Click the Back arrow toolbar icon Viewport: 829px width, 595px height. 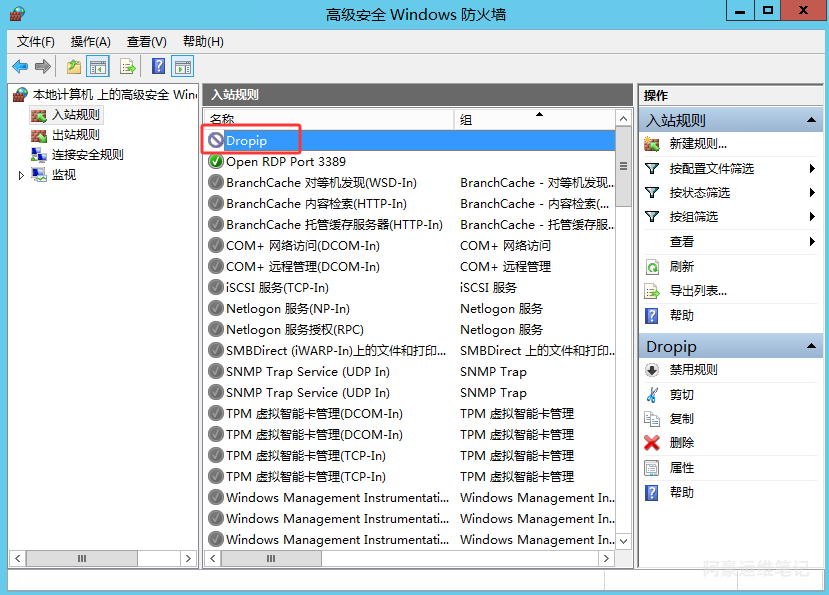point(20,67)
